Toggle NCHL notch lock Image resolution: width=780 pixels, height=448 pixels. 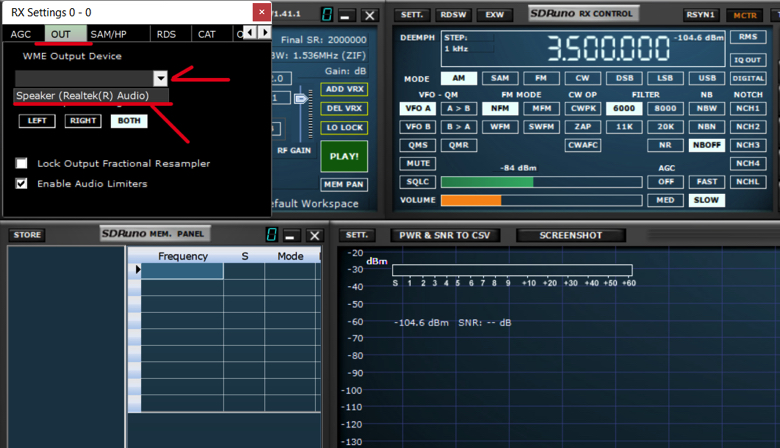(x=748, y=182)
